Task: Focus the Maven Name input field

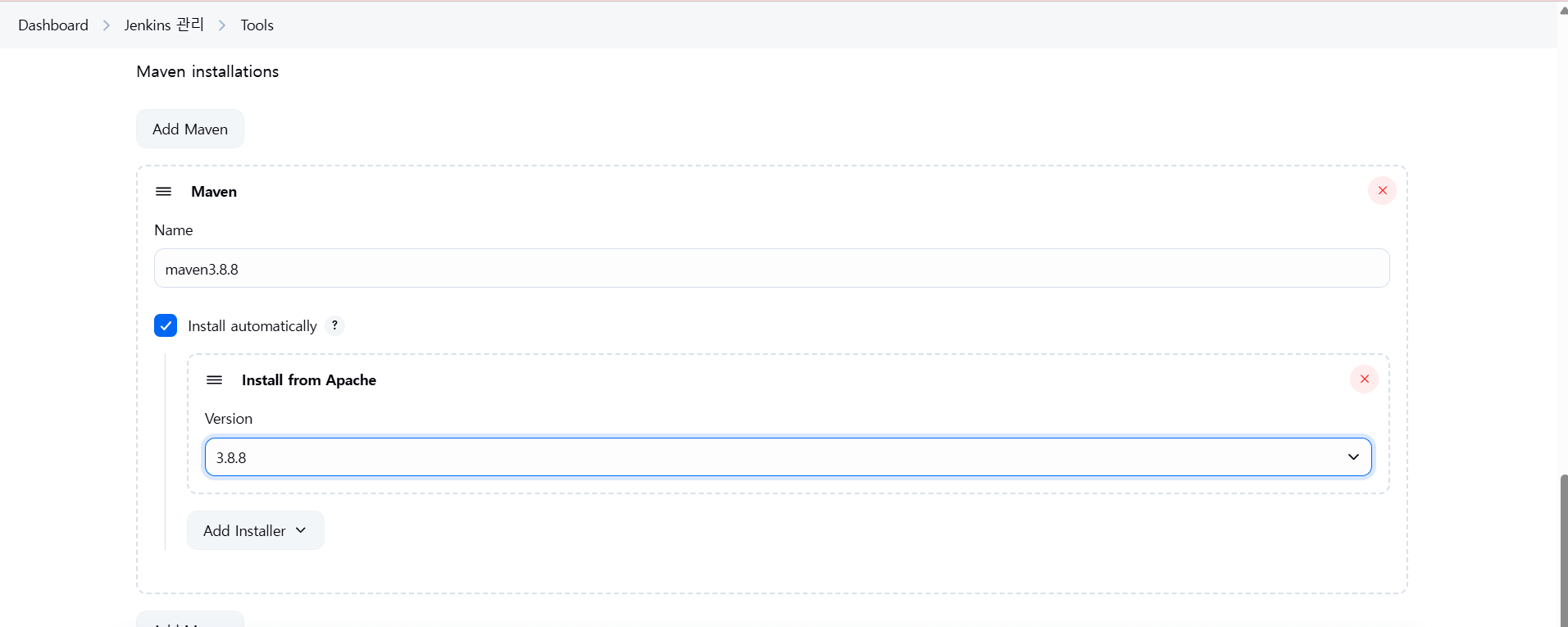Action: tap(771, 269)
